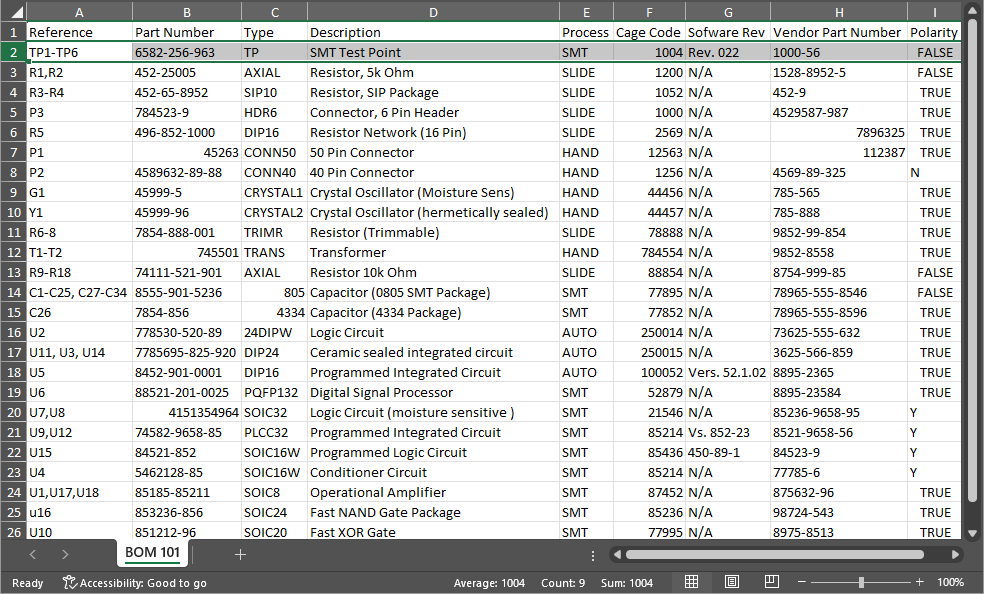Select the Digital Signal Processor cell
Screen dimensions: 984x594
432,392
